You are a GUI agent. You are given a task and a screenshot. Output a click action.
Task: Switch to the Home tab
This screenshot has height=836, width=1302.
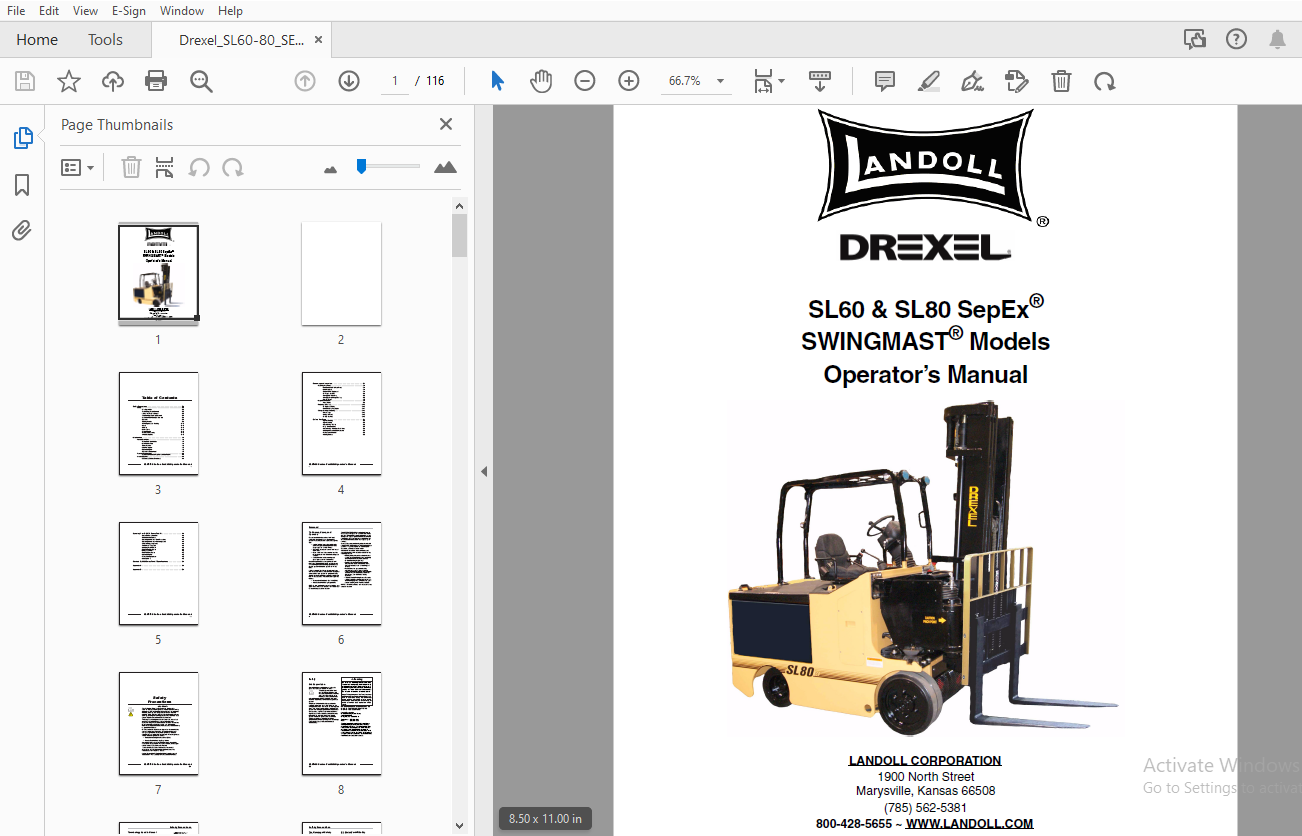tap(37, 40)
